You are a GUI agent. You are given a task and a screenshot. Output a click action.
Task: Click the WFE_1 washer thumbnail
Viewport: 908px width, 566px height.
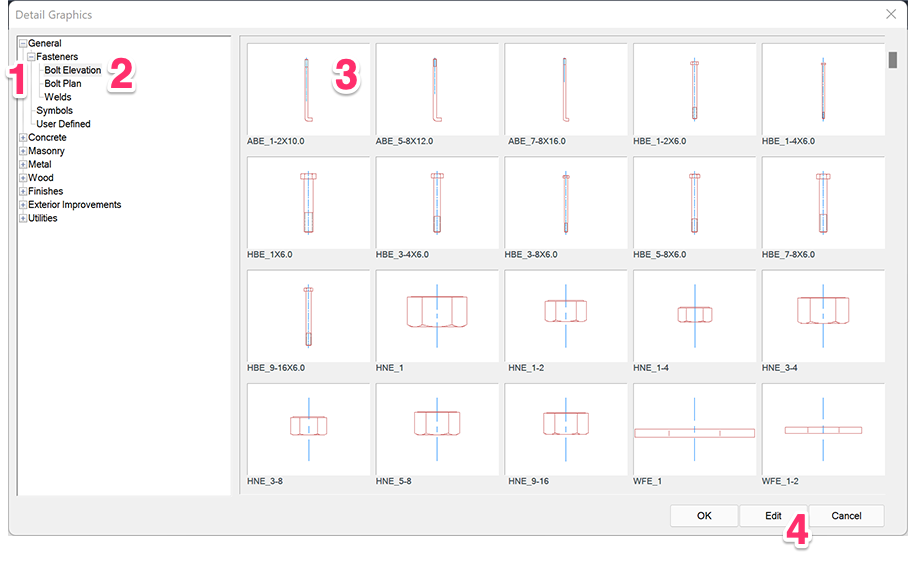[694, 429]
